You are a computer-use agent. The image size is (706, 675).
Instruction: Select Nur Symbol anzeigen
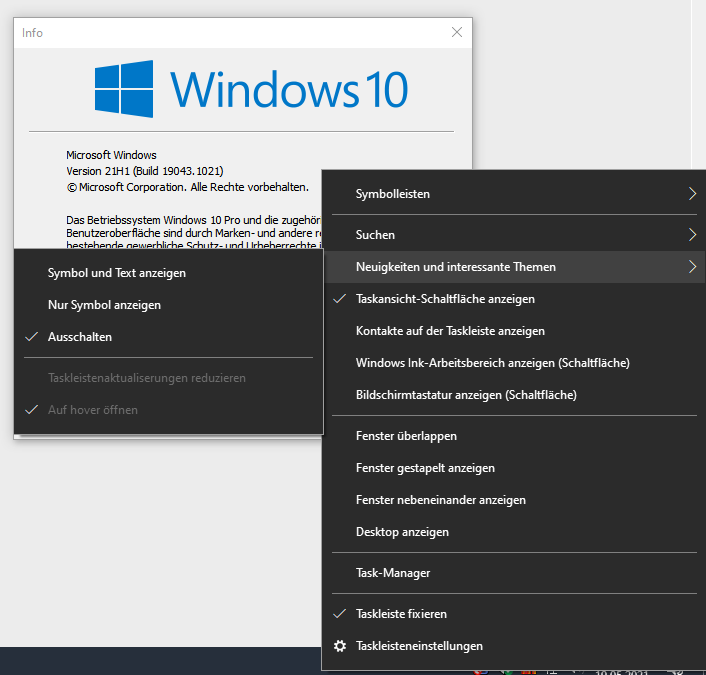click(169, 305)
